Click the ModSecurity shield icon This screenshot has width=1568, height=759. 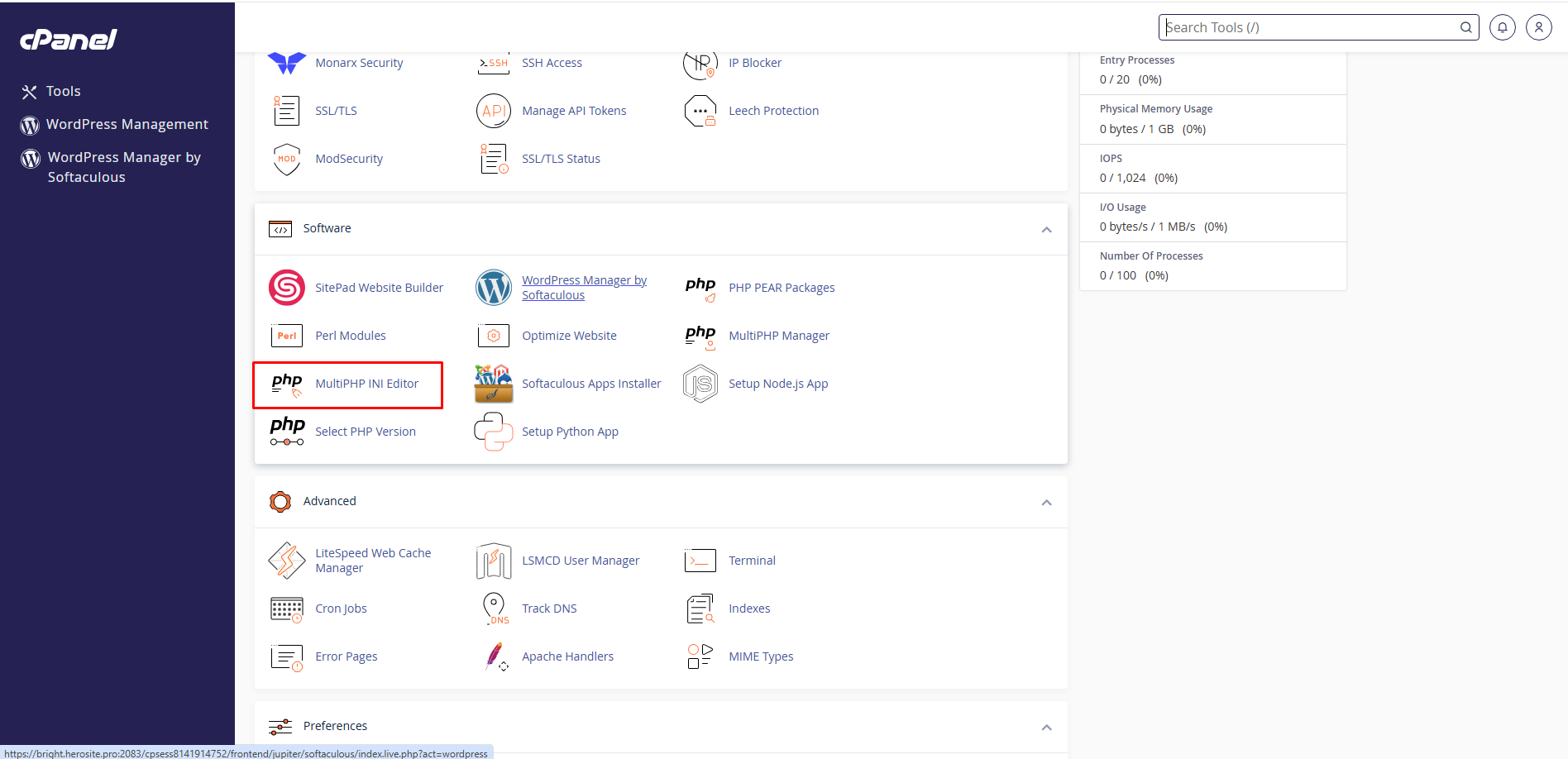tap(286, 159)
